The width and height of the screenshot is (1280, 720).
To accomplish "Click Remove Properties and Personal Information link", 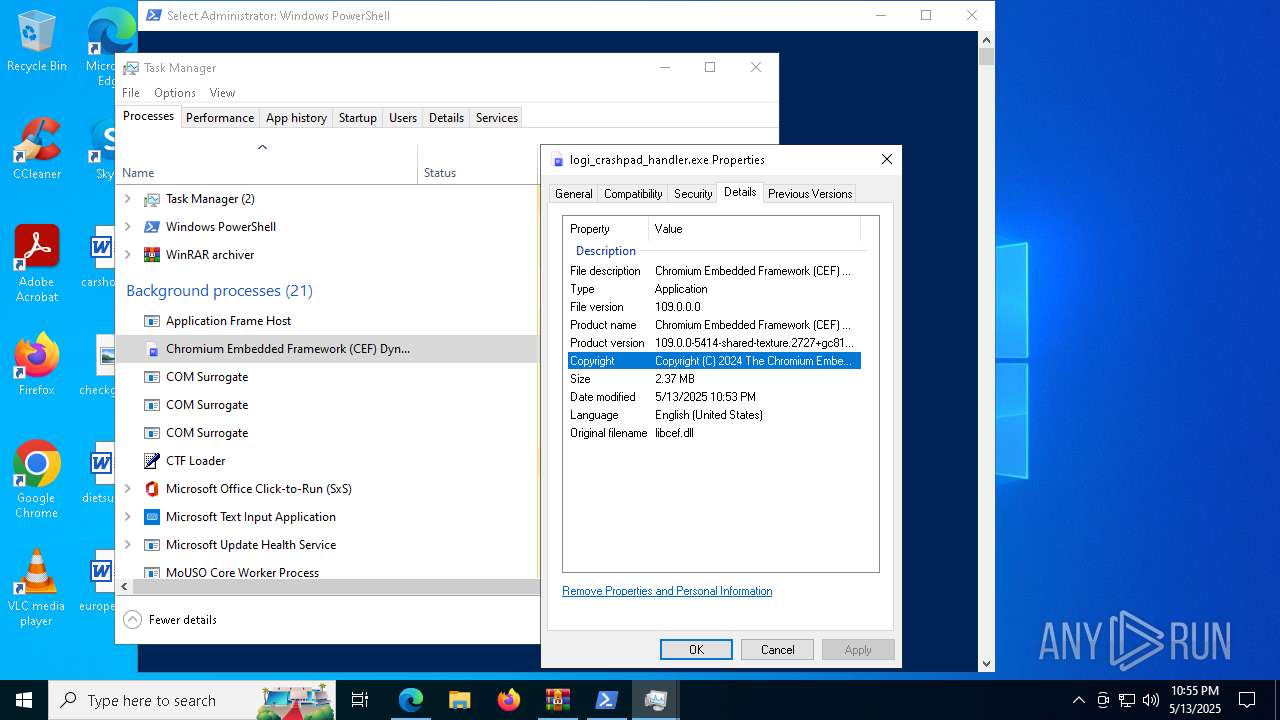I will 667,591.
